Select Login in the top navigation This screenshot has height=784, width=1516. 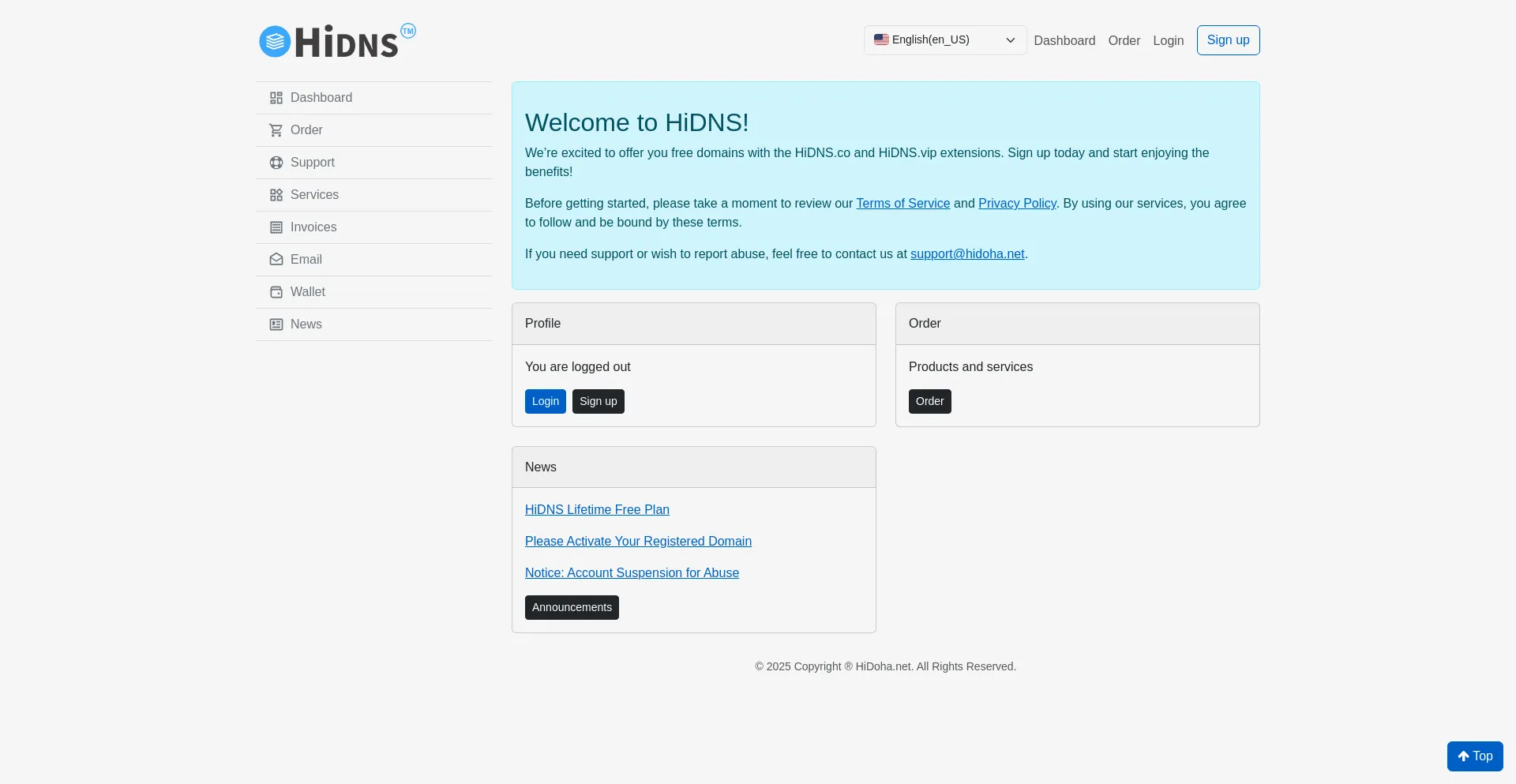coord(1168,41)
